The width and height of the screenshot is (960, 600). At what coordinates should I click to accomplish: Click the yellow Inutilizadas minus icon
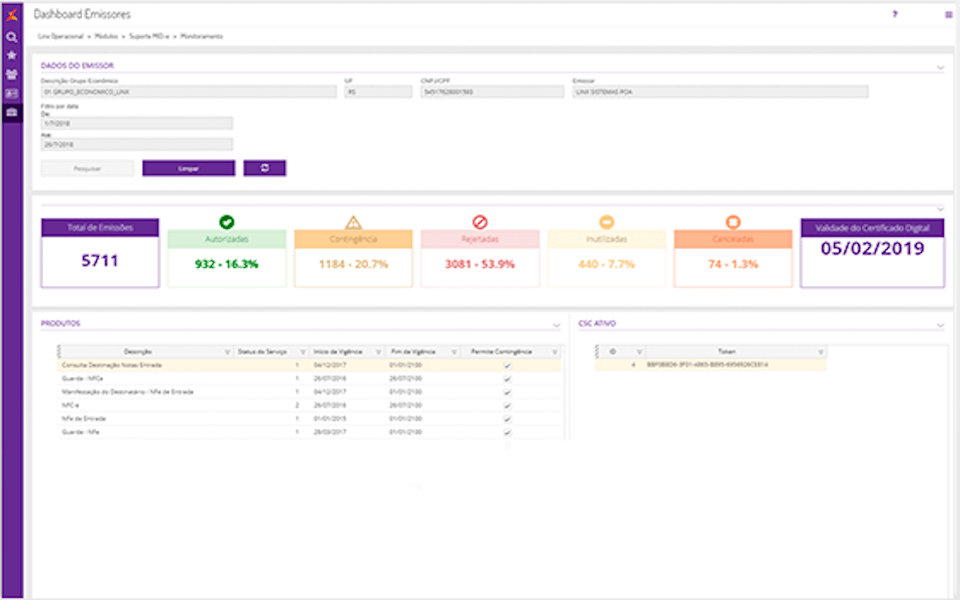pos(606,222)
